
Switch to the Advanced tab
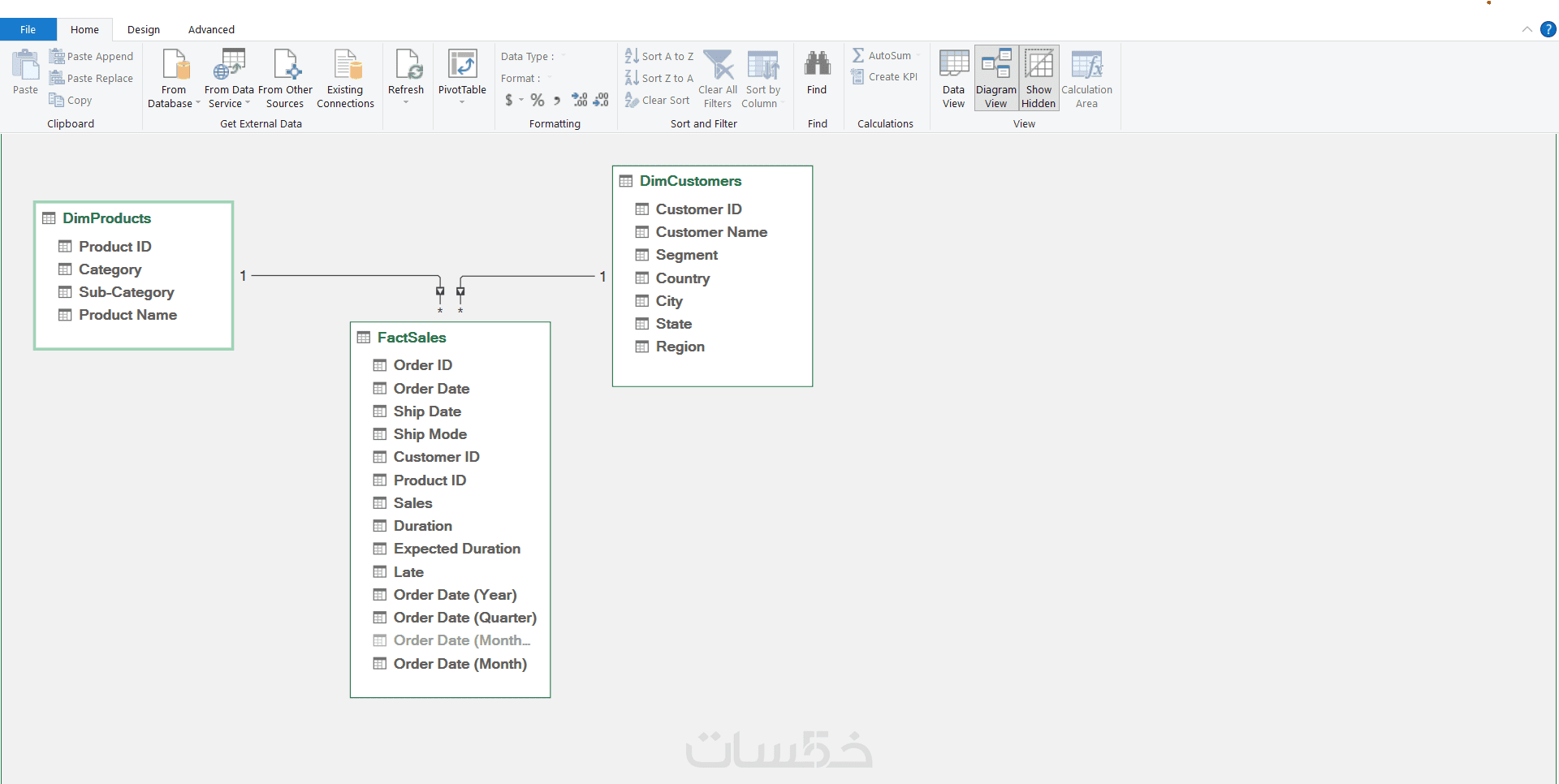[x=211, y=29]
